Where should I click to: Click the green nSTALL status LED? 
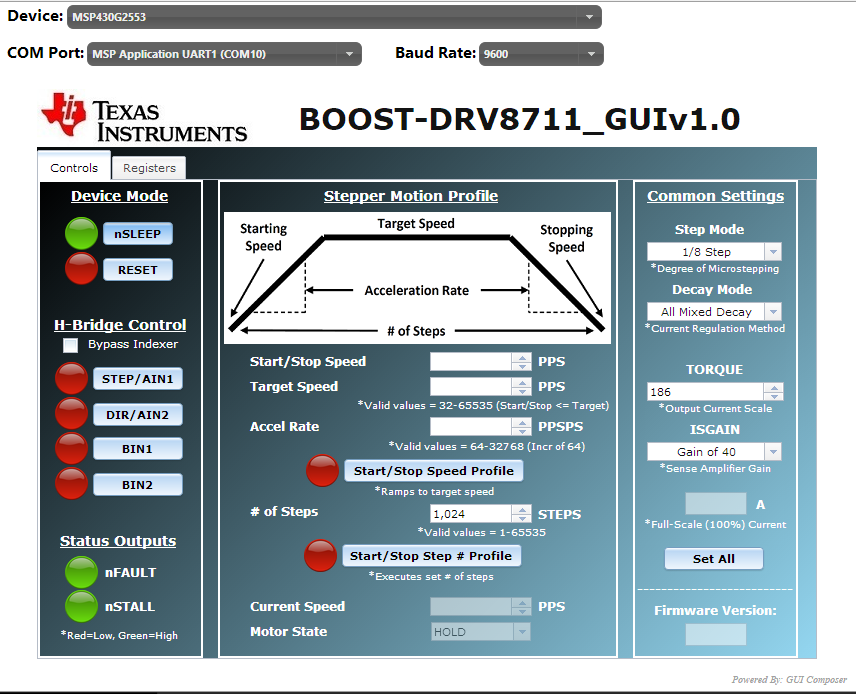tap(81, 606)
